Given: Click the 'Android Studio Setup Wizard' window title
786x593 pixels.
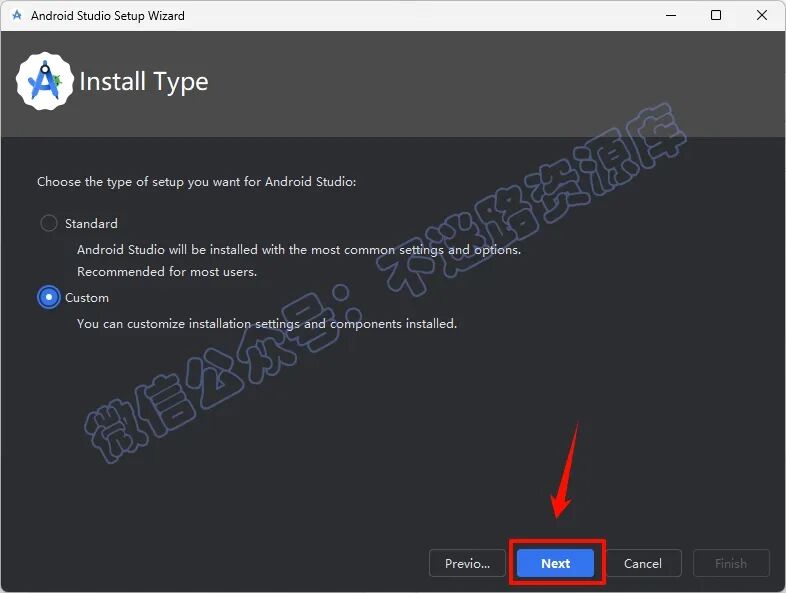Looking at the screenshot, I should click(108, 16).
